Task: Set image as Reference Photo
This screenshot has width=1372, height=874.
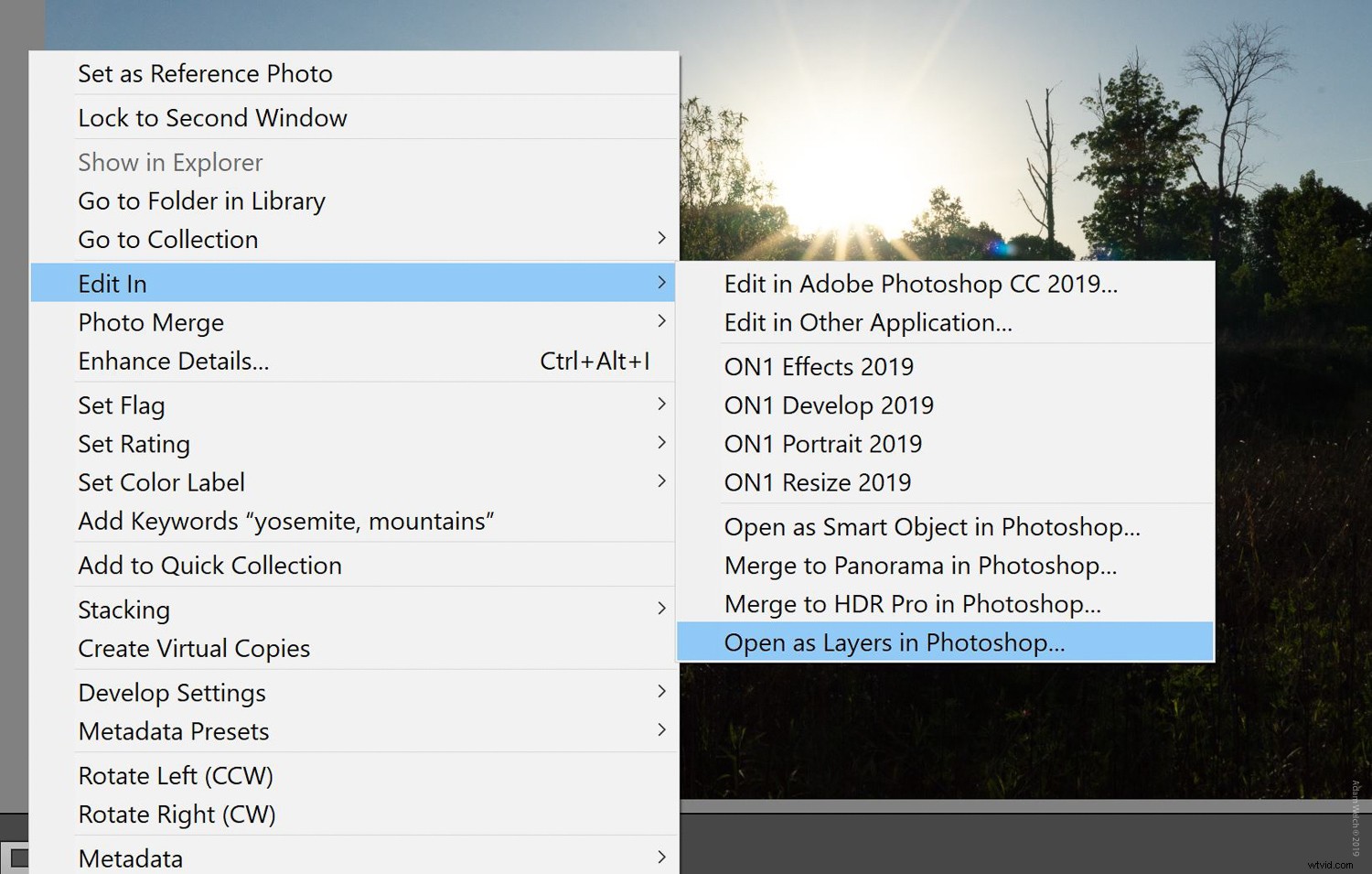Action: pyautogui.click(x=205, y=73)
